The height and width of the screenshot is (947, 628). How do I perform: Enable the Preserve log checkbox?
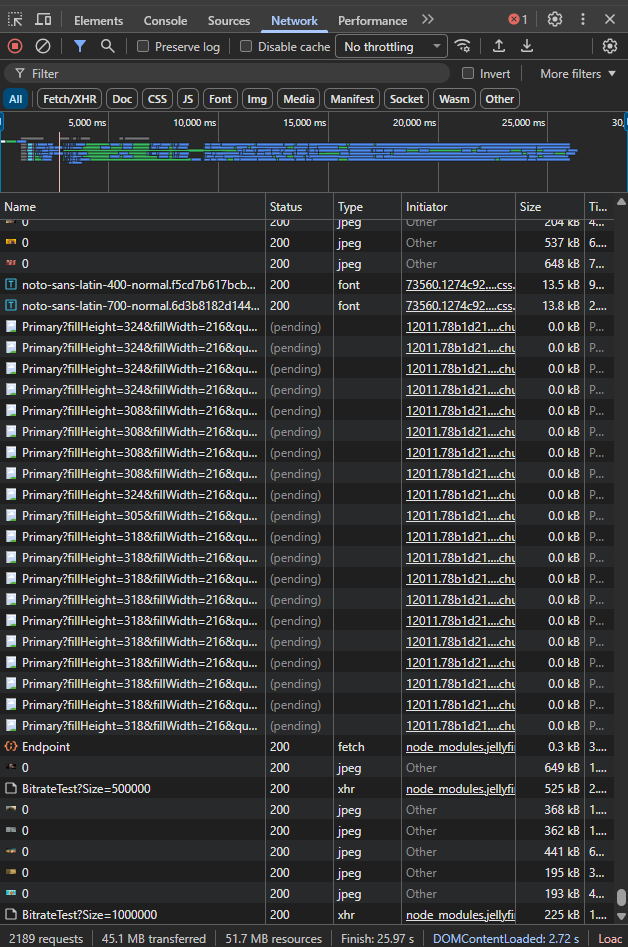[143, 47]
